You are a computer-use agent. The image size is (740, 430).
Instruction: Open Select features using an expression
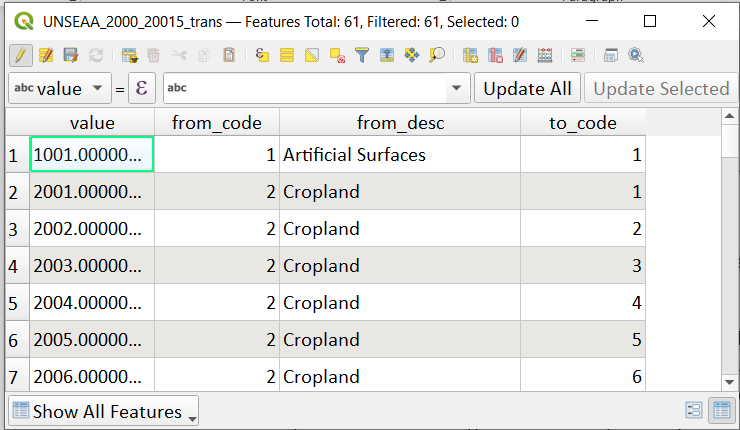(262, 55)
